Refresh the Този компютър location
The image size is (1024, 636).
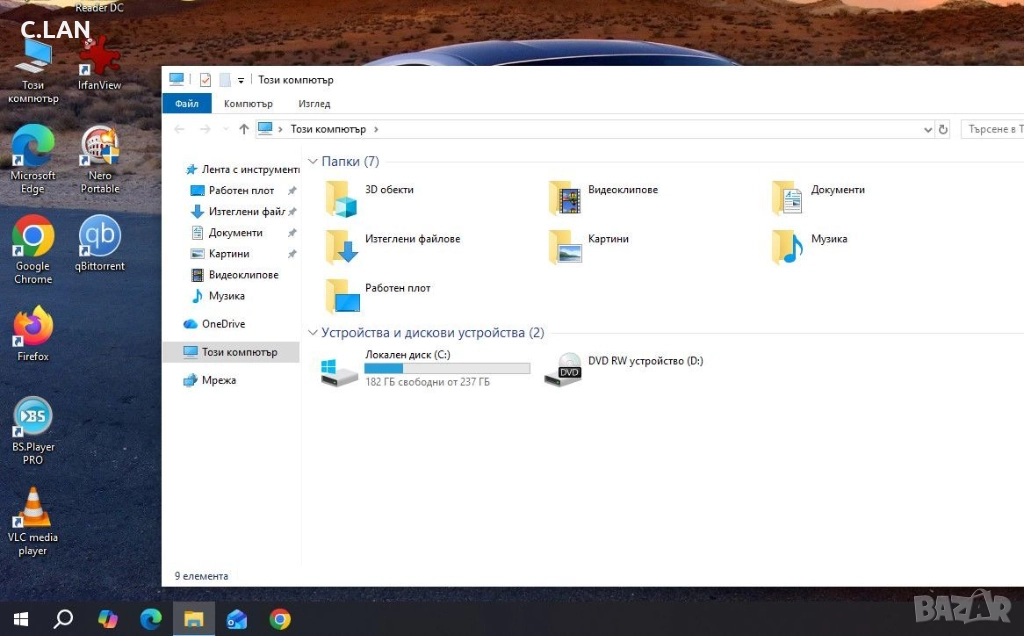pyautogui.click(x=942, y=129)
